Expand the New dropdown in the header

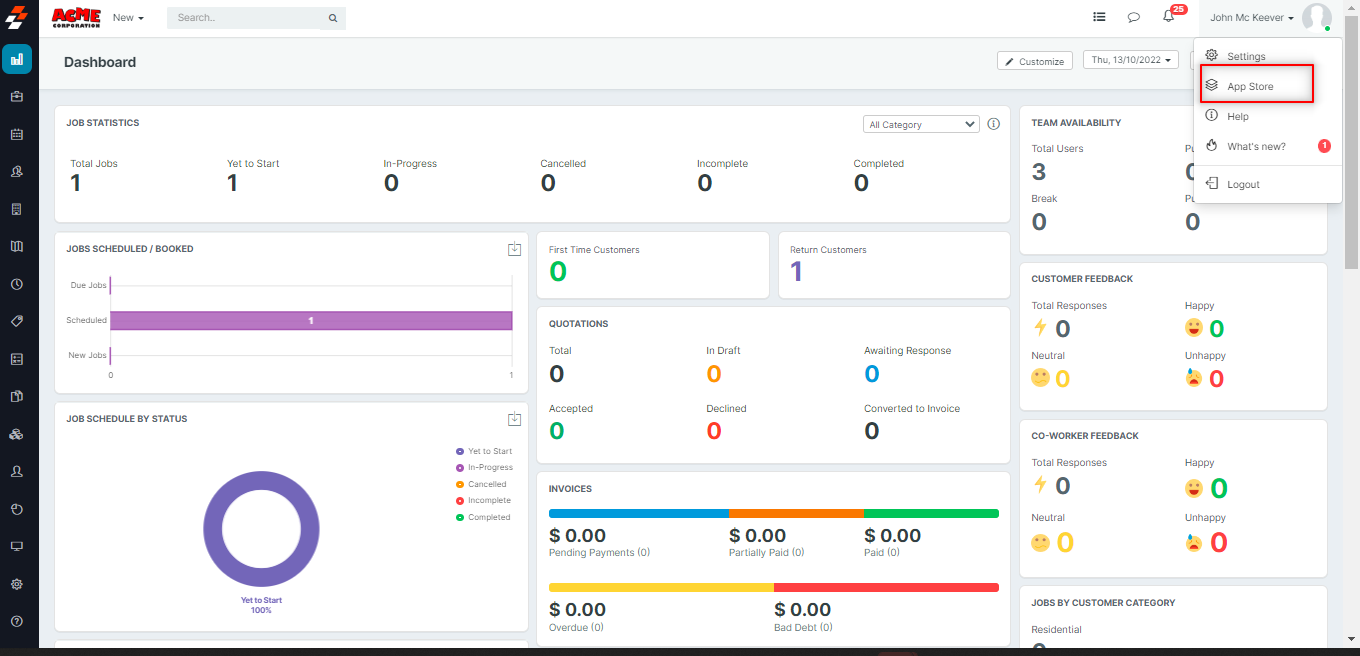(x=128, y=18)
